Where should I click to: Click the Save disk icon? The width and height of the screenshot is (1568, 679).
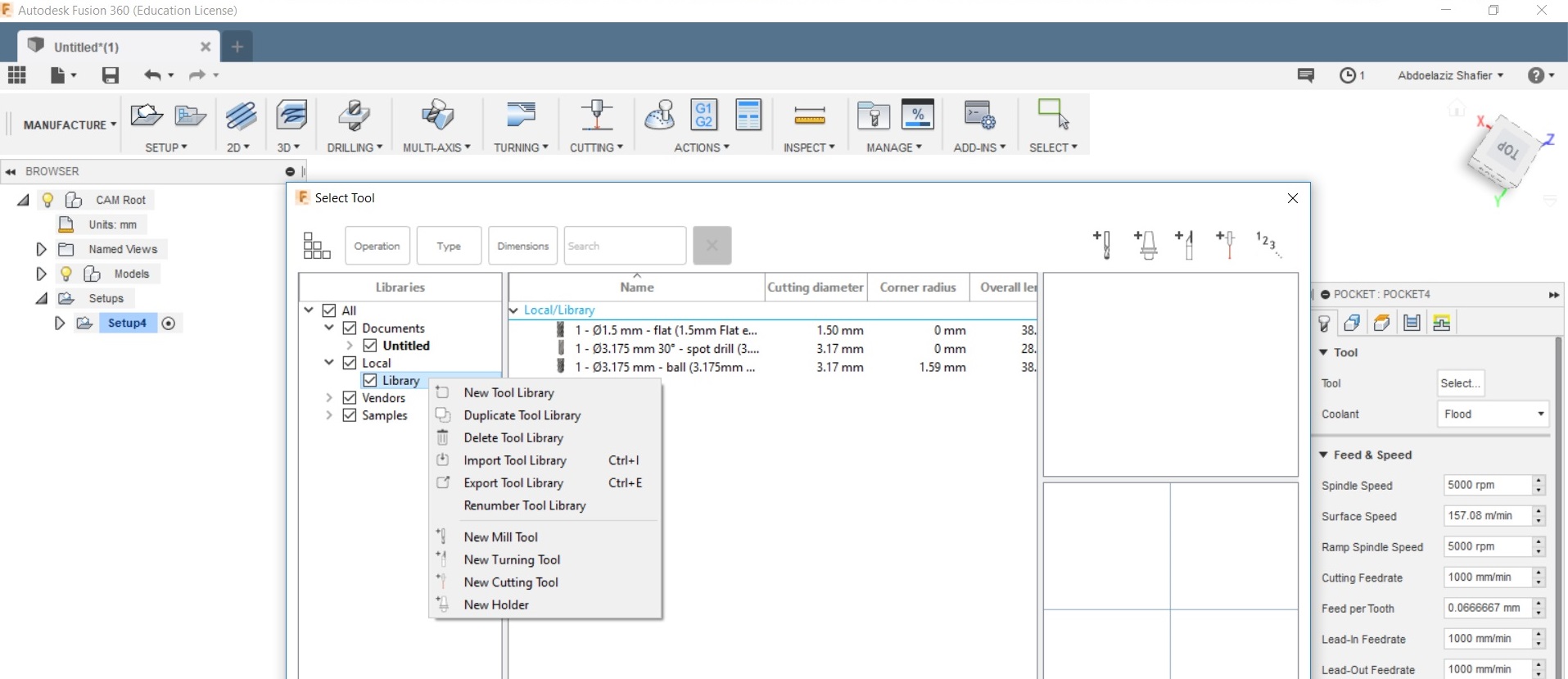(x=111, y=75)
